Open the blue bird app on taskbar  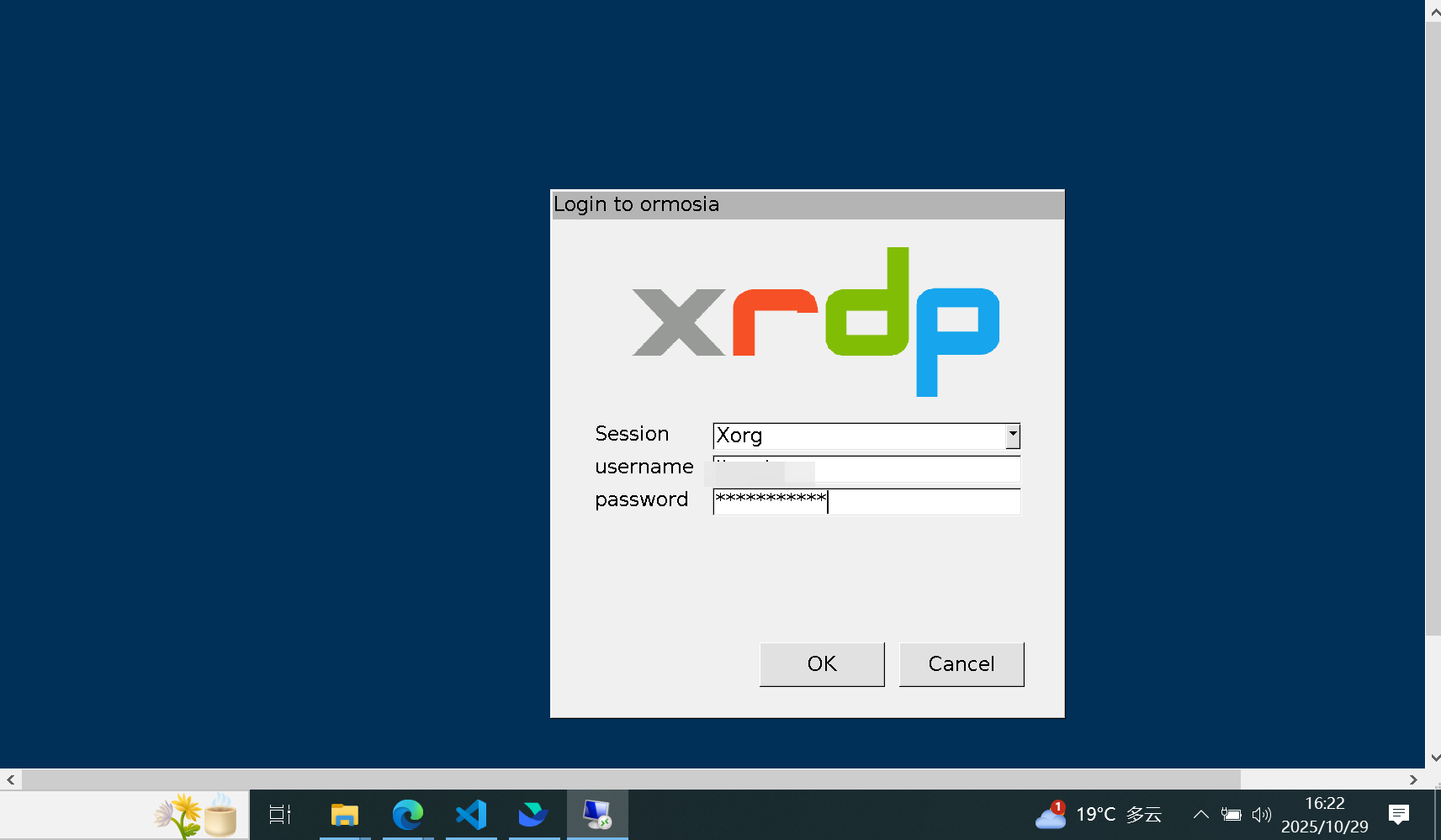coord(533,814)
